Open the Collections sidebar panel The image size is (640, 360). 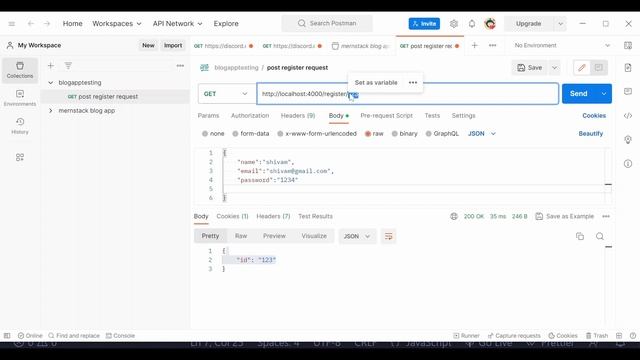20,70
